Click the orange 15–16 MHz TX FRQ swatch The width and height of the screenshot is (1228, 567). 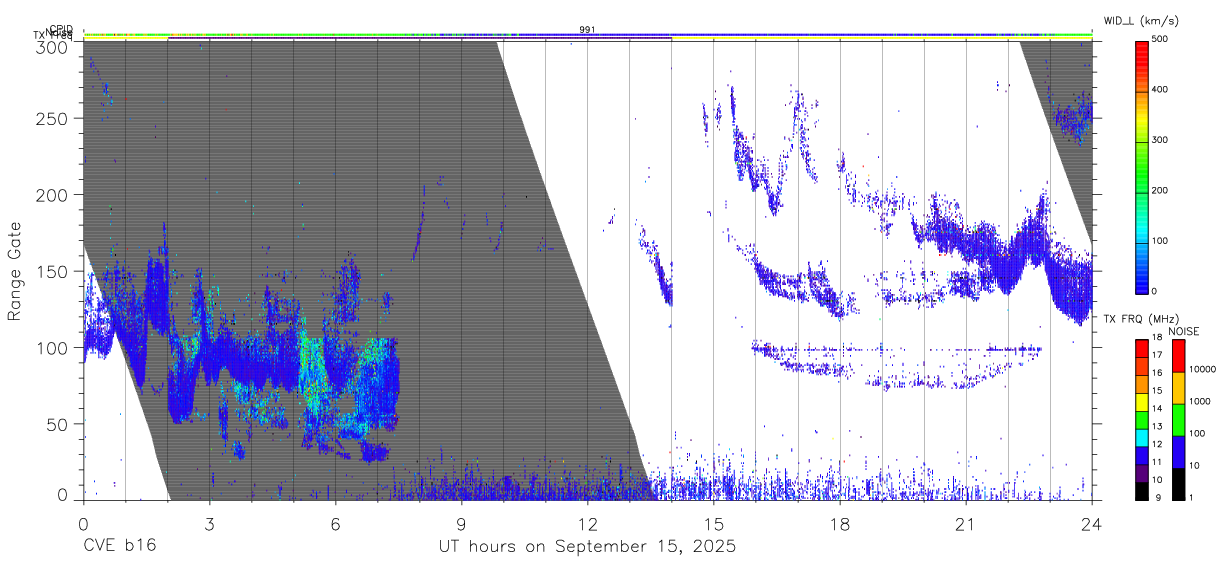(x=1141, y=384)
